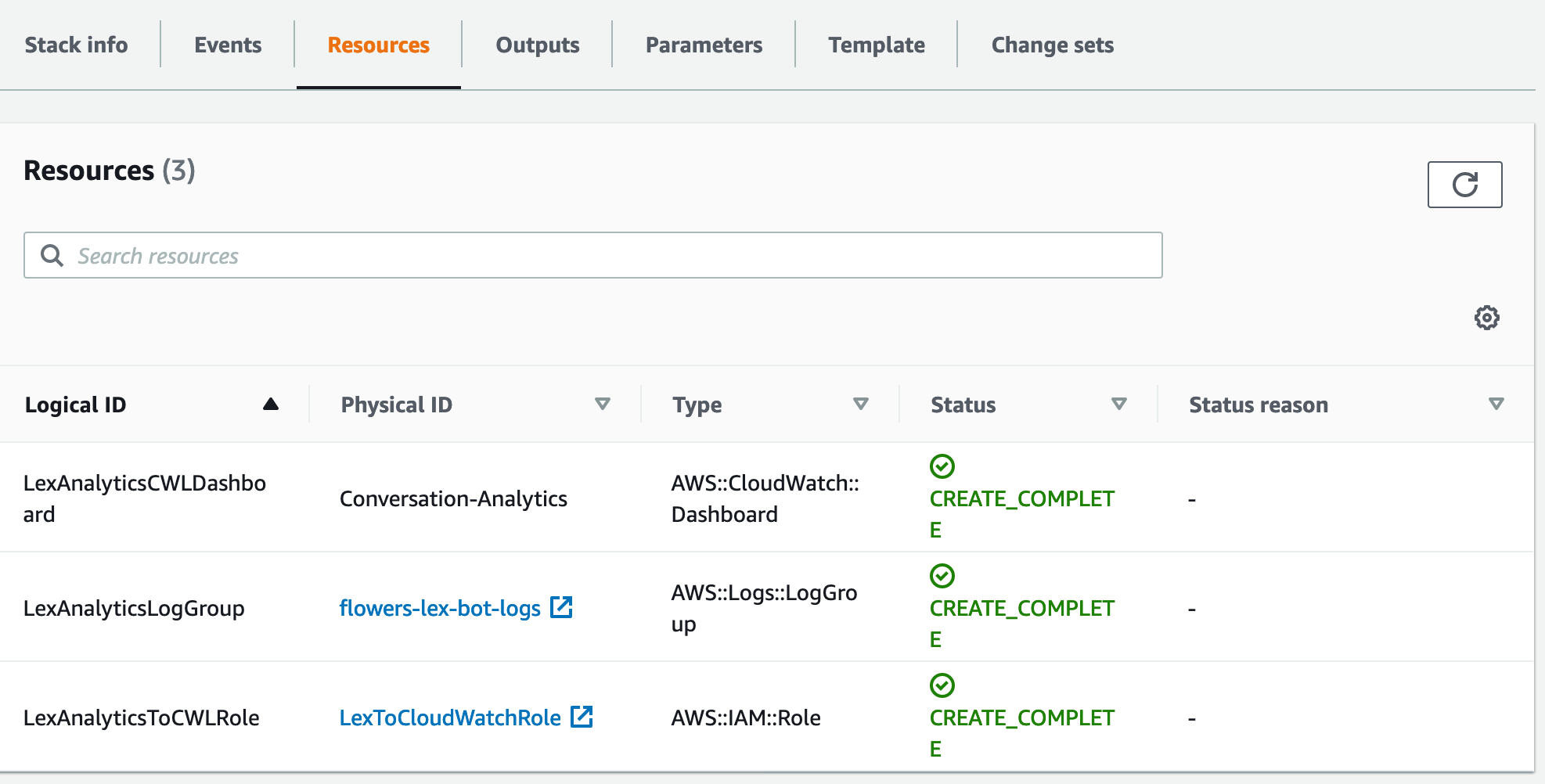The height and width of the screenshot is (784, 1545).
Task: Toggle sort order on Logical ID column
Action: [x=271, y=405]
